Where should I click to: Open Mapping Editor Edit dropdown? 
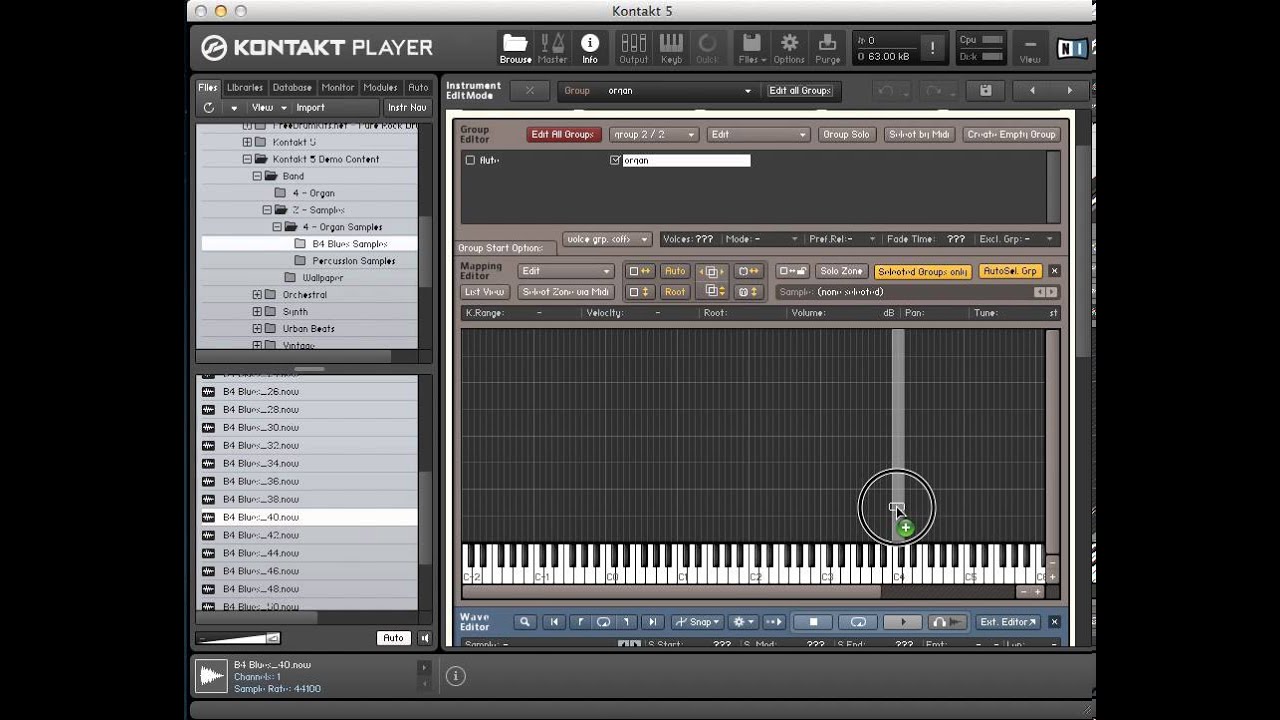coord(565,271)
